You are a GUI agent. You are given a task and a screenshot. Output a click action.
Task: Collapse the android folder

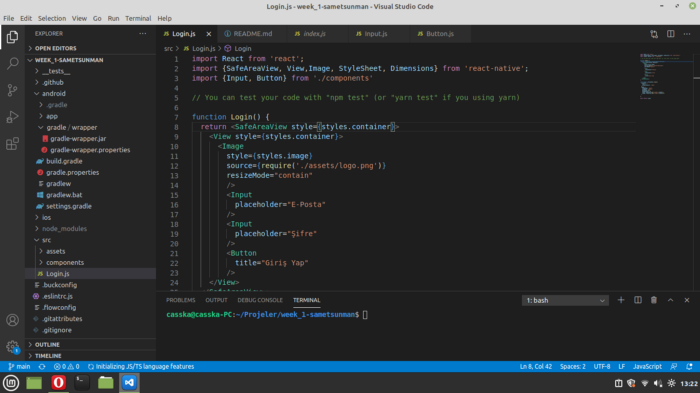coord(91,93)
